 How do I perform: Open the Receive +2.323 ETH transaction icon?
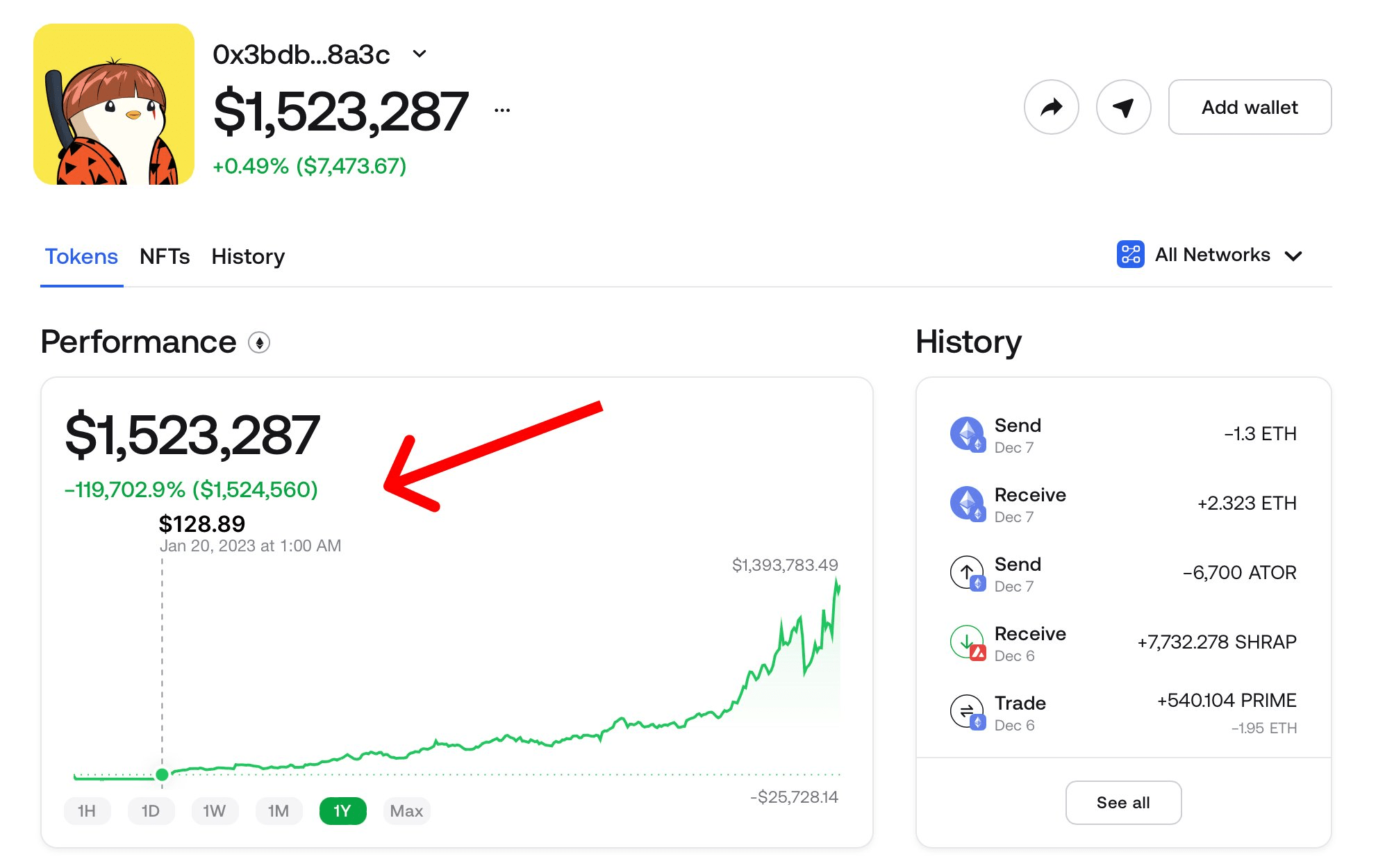click(x=968, y=503)
